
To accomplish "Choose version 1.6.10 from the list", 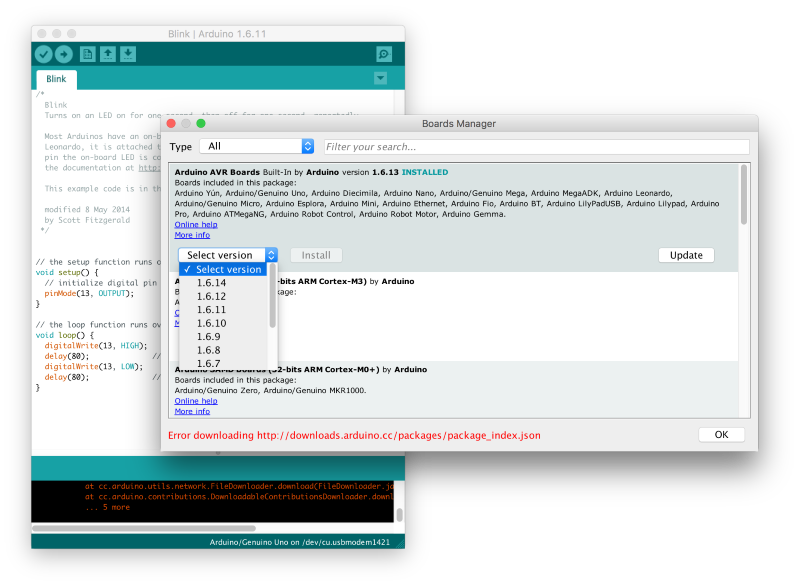I will [223, 323].
